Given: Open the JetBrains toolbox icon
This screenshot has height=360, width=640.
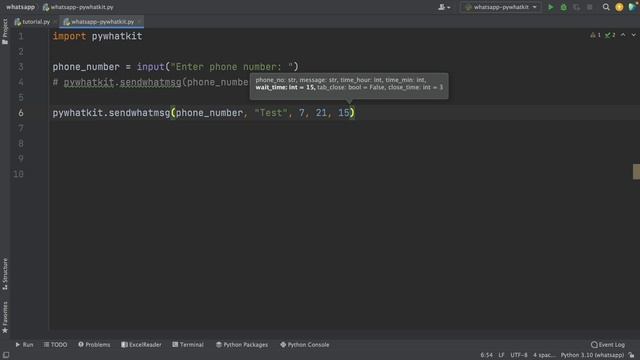Looking at the screenshot, I should 633,7.
